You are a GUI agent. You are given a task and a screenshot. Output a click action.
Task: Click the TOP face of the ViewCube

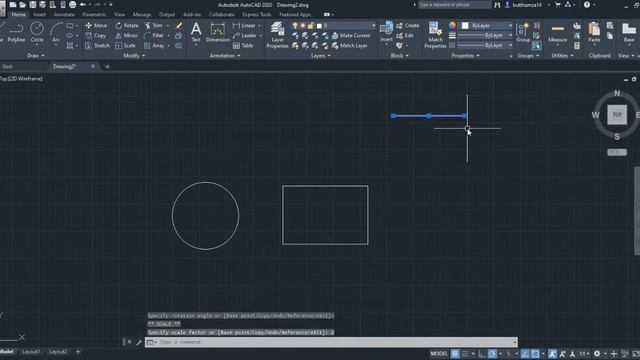click(617, 115)
